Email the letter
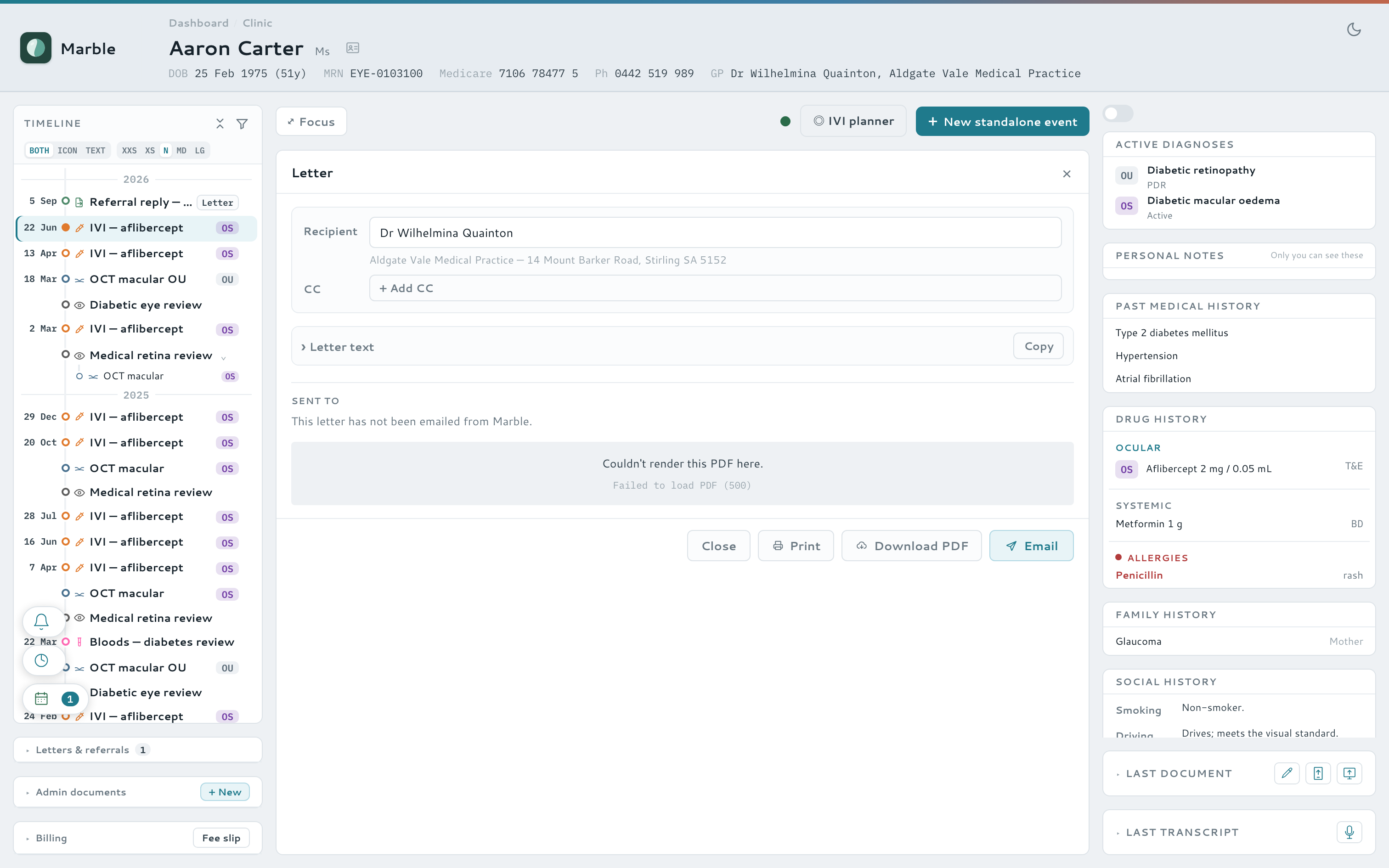This screenshot has height=868, width=1389. pyautogui.click(x=1032, y=546)
